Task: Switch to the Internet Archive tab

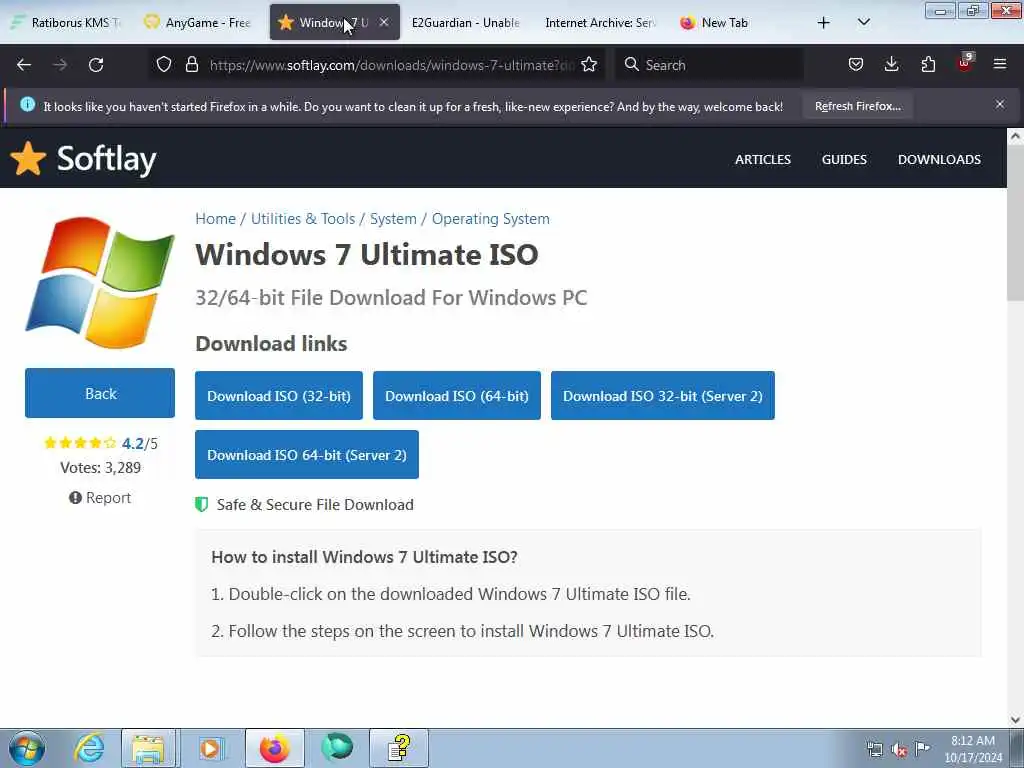Action: (600, 22)
